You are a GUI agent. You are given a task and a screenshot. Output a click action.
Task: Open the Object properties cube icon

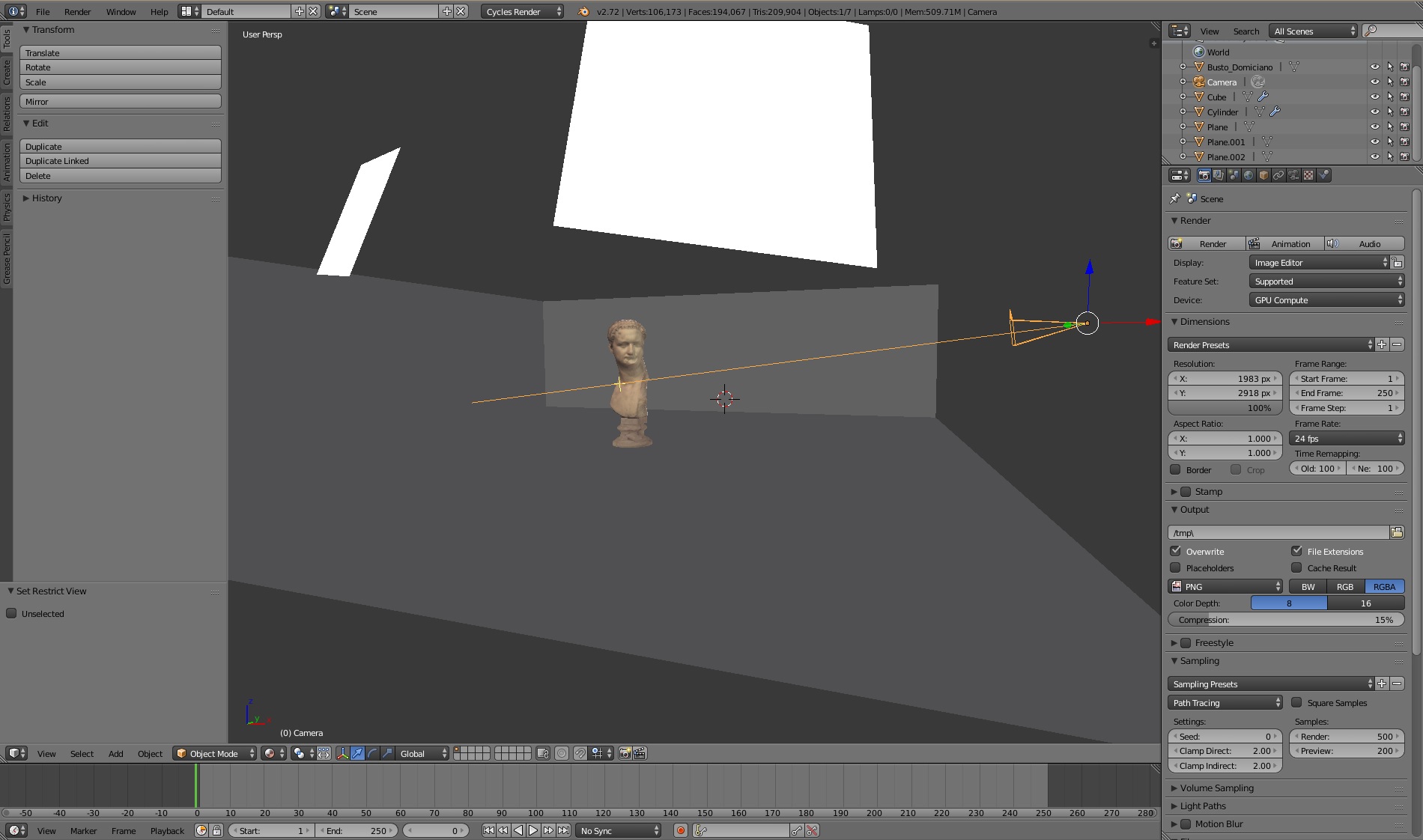point(1263,175)
